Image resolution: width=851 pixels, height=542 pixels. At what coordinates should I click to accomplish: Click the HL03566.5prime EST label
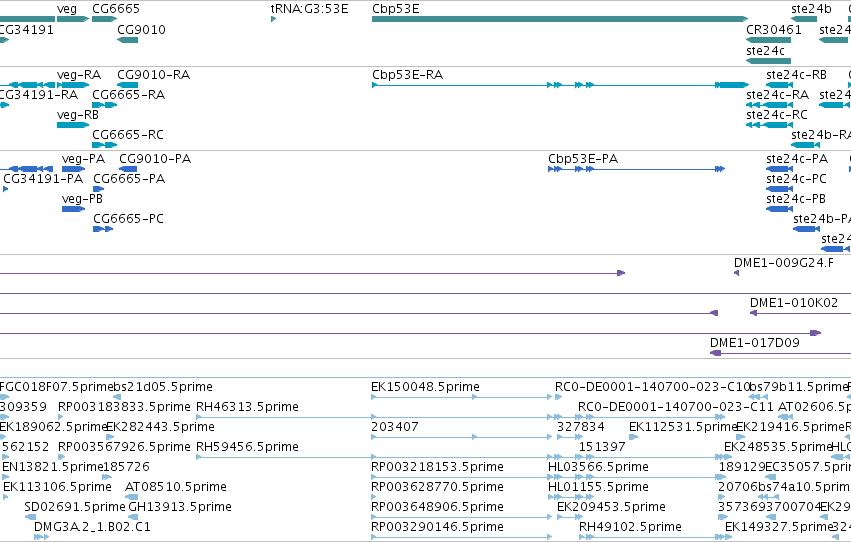[598, 467]
